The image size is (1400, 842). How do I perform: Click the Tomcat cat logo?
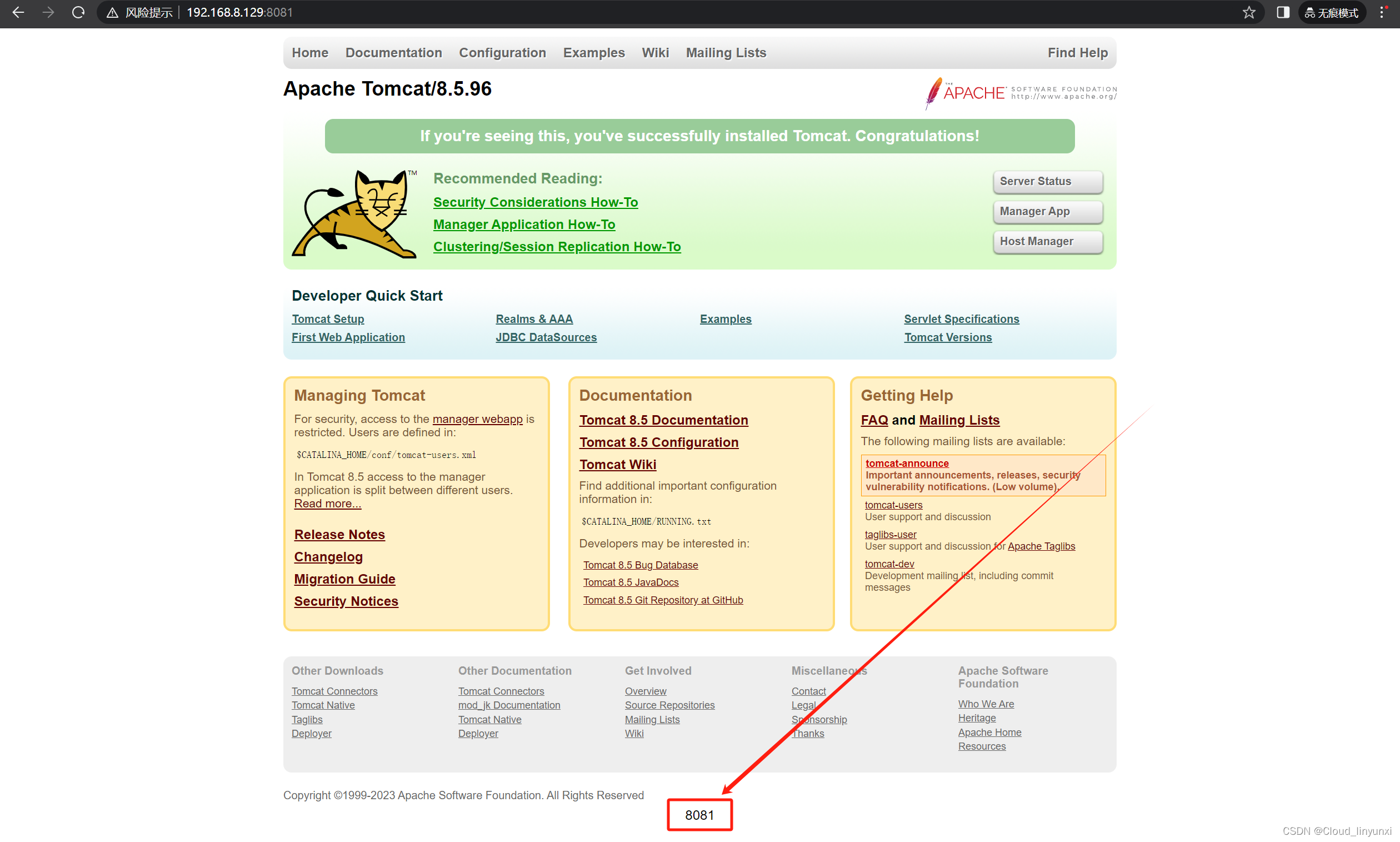coord(356,215)
